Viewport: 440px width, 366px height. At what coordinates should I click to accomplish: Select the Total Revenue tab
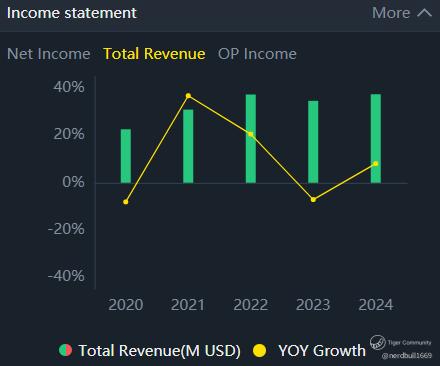pyautogui.click(x=154, y=54)
